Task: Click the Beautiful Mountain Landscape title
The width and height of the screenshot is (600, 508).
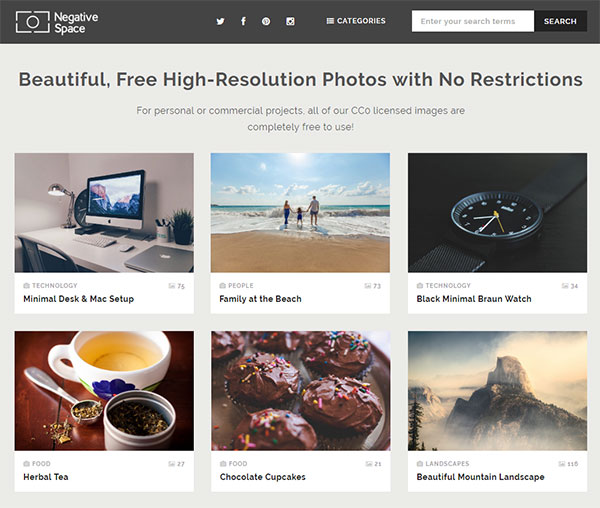Action: 480,477
